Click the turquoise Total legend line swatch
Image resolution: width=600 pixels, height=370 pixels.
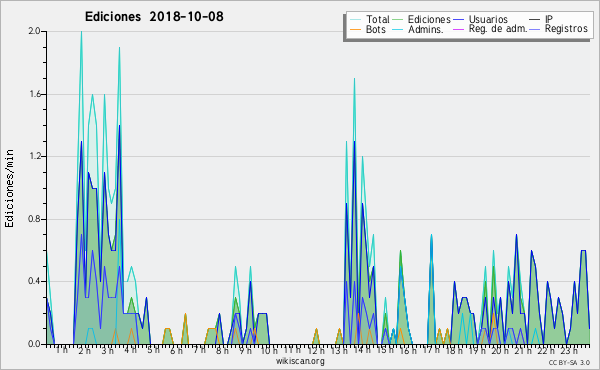(355, 20)
